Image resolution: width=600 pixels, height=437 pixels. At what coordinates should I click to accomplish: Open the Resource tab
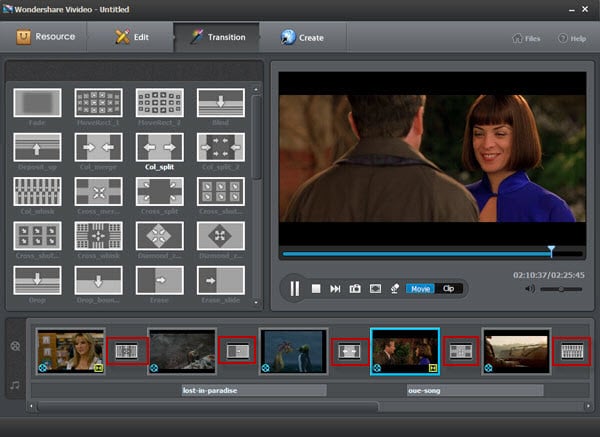point(45,37)
